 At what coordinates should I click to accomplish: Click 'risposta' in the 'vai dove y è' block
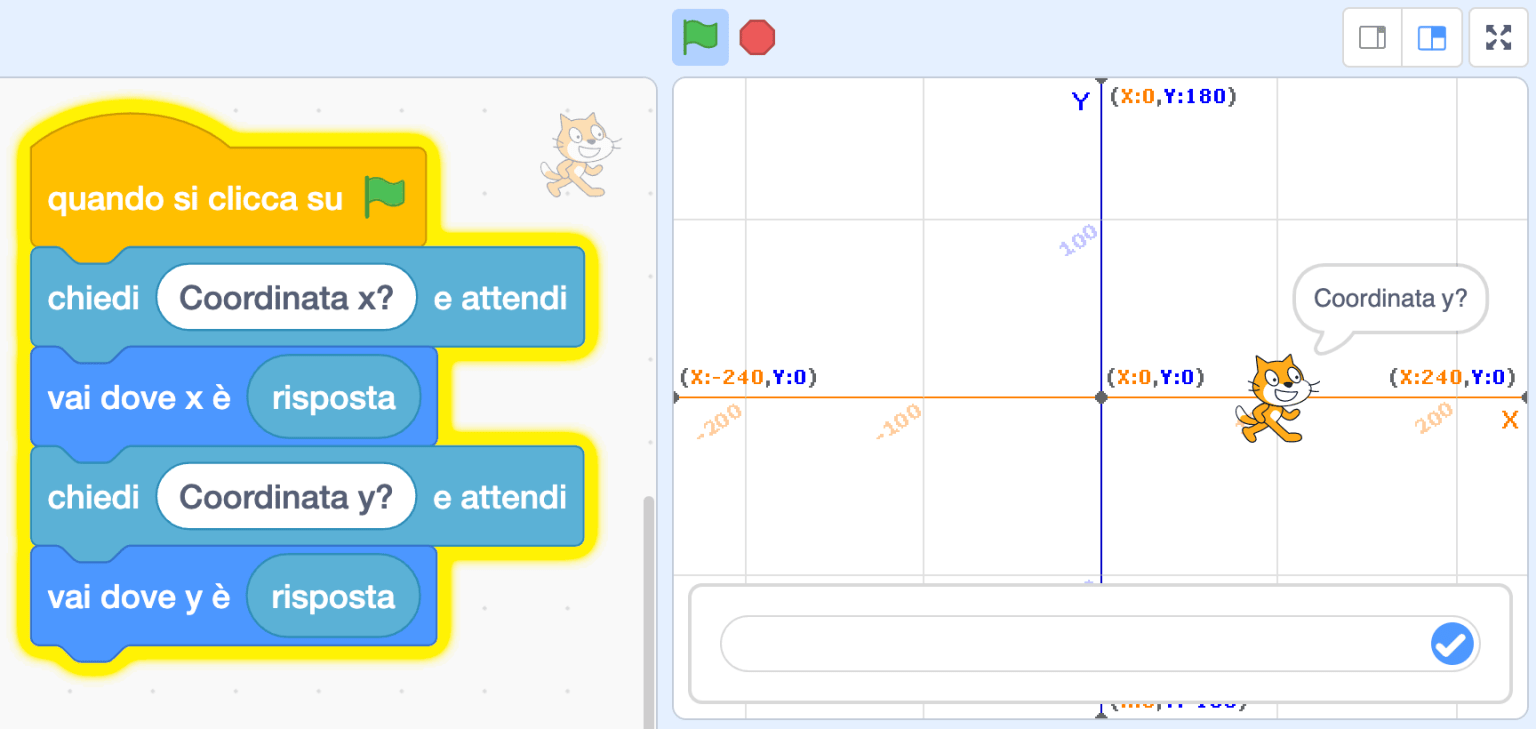coord(334,597)
